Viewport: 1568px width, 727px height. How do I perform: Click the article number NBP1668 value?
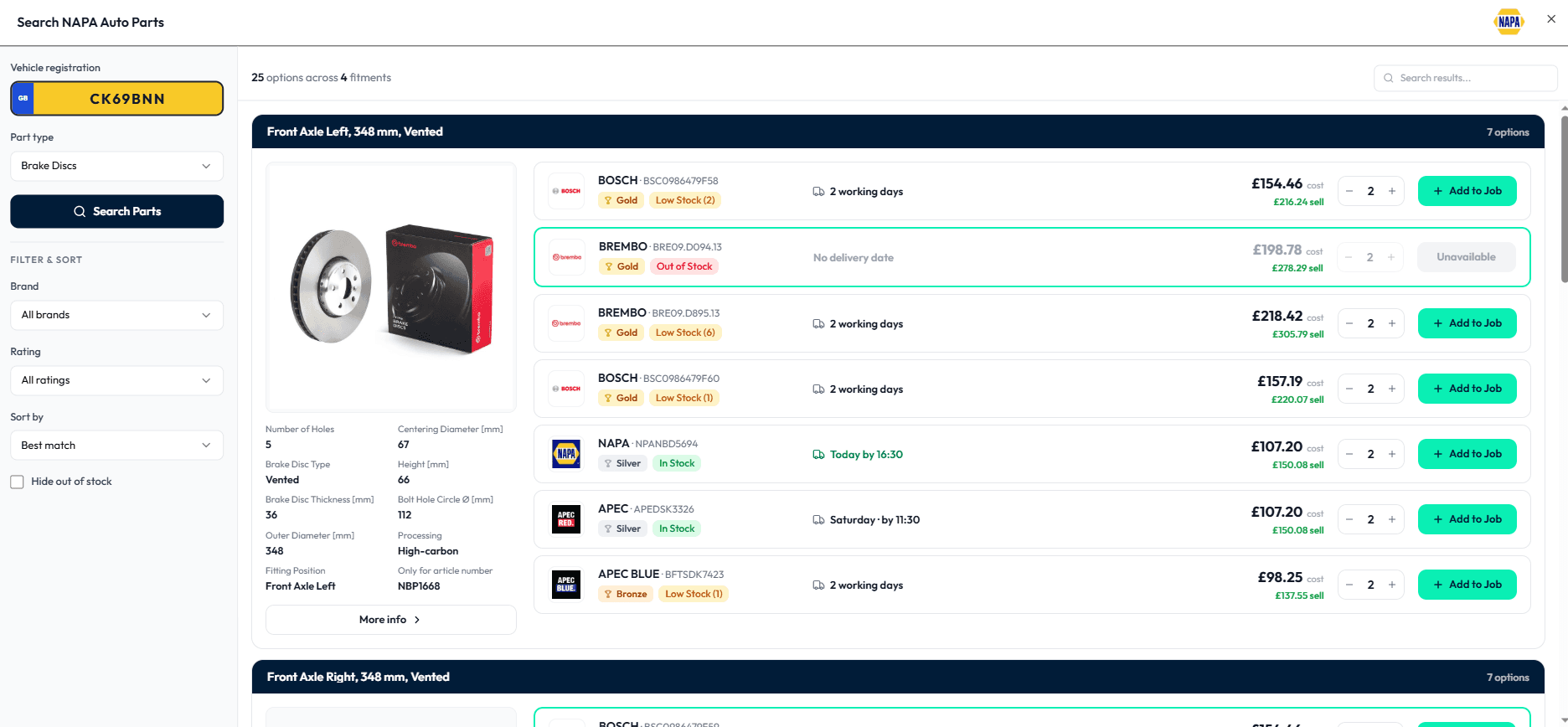[419, 586]
